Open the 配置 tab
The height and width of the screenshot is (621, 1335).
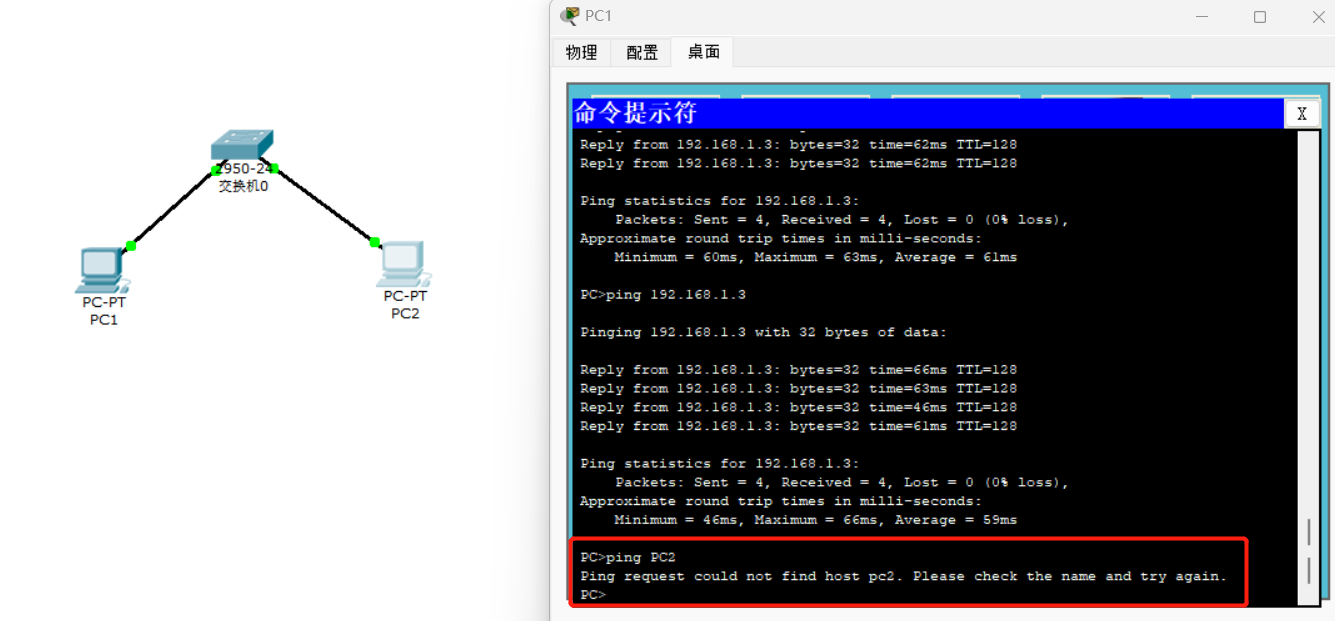[641, 52]
